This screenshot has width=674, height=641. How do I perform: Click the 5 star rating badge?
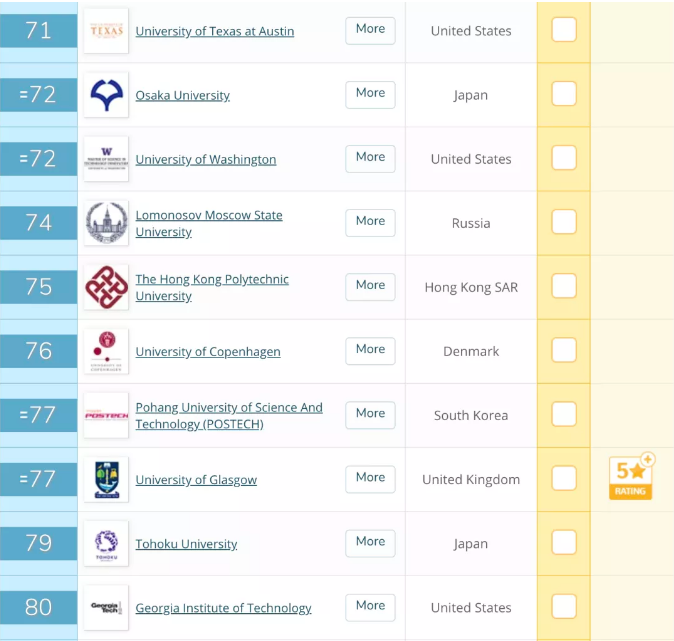coord(631,477)
